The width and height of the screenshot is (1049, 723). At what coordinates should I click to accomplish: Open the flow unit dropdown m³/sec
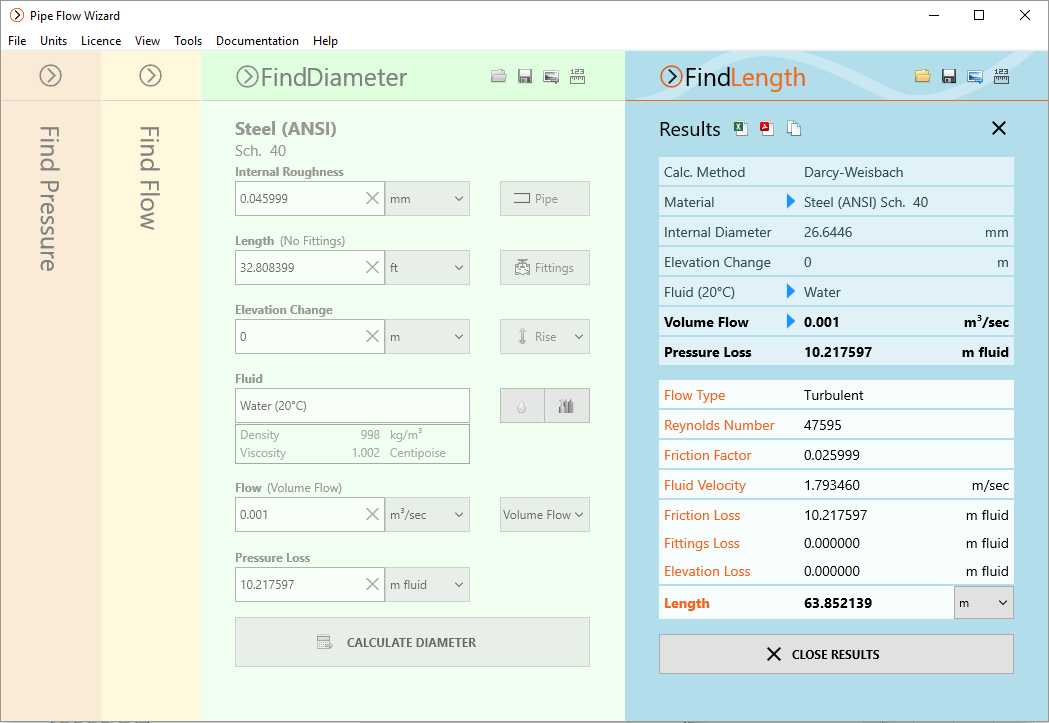coord(427,514)
